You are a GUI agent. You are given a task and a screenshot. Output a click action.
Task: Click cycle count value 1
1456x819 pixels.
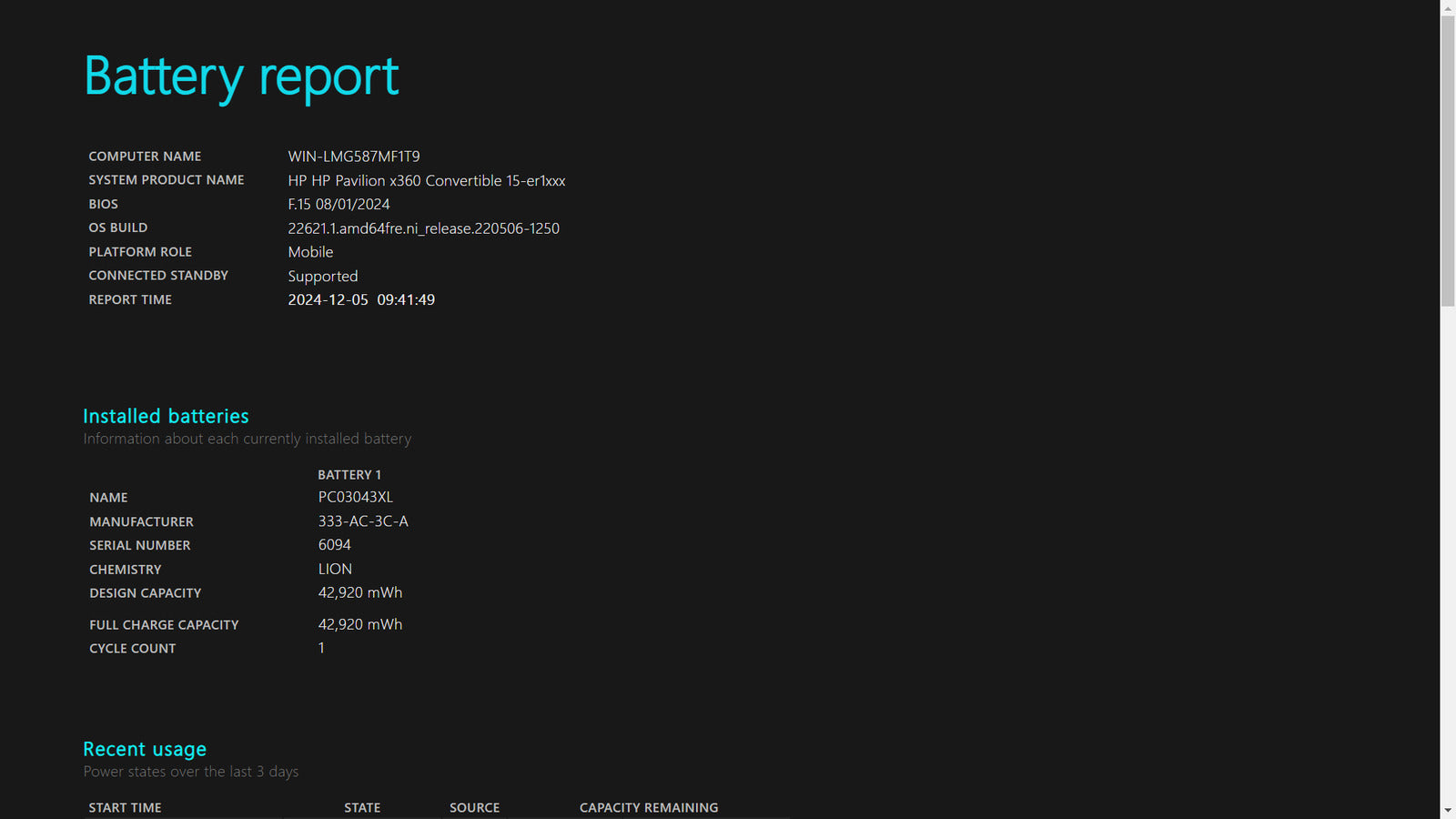coord(321,648)
